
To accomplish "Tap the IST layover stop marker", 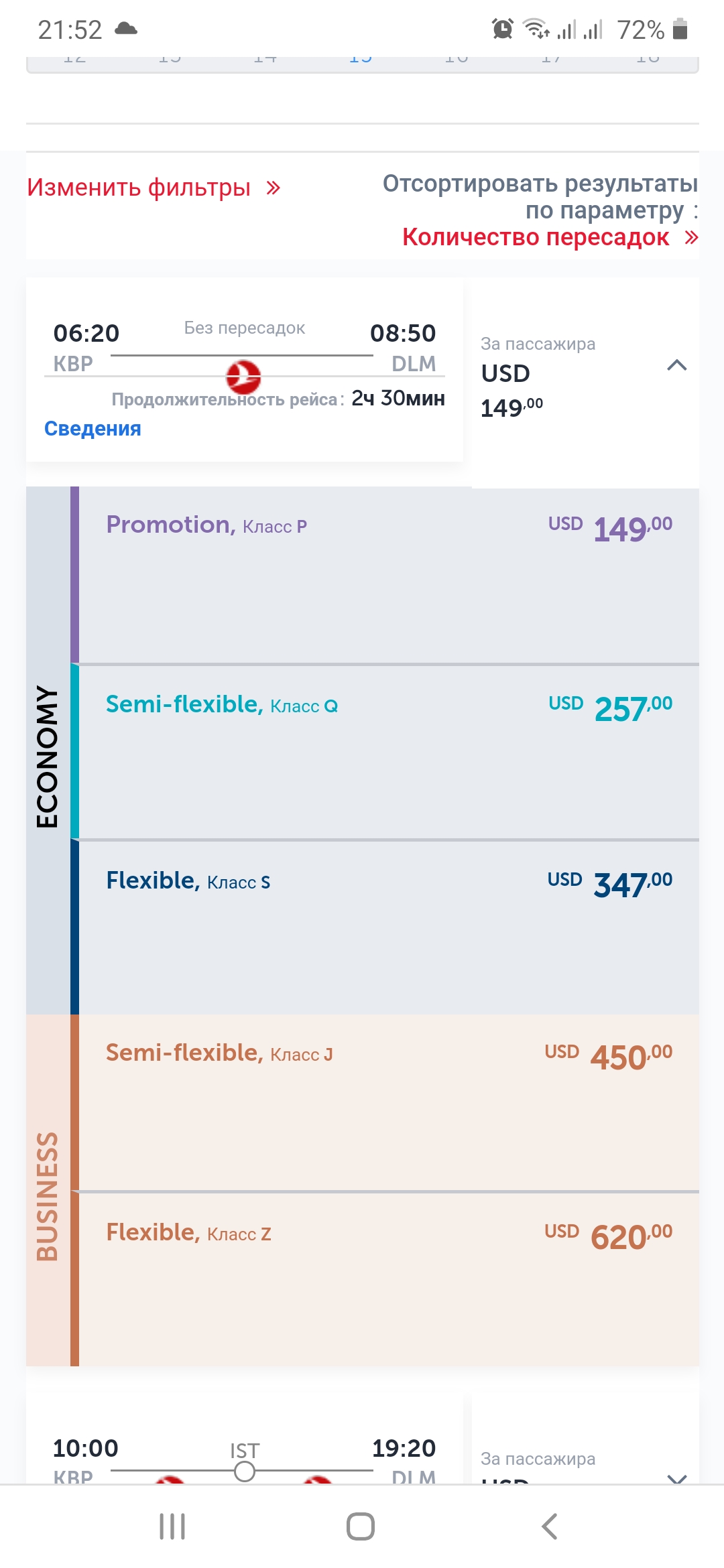I will click(x=245, y=1472).
